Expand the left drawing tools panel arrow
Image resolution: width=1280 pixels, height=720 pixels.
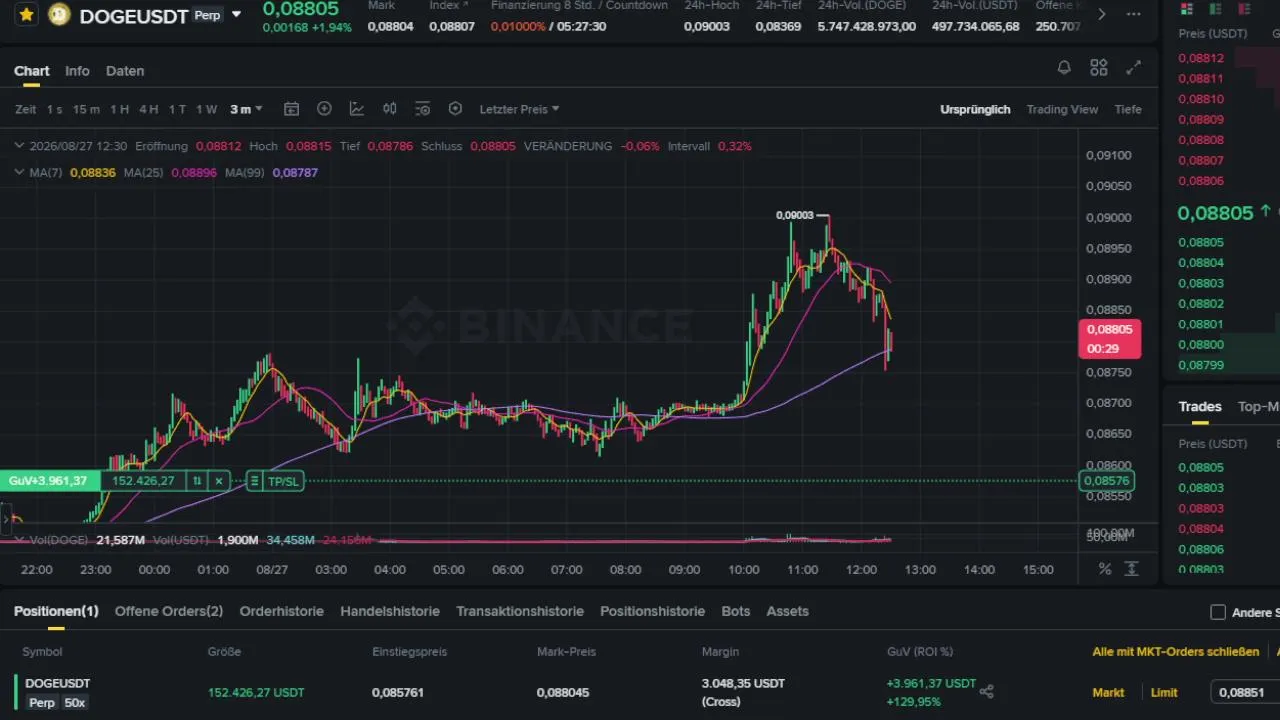(5, 519)
